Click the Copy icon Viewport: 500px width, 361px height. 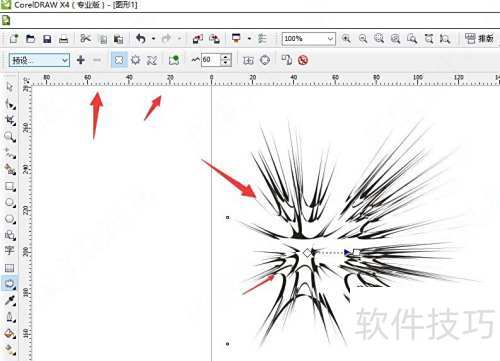[x=103, y=39]
